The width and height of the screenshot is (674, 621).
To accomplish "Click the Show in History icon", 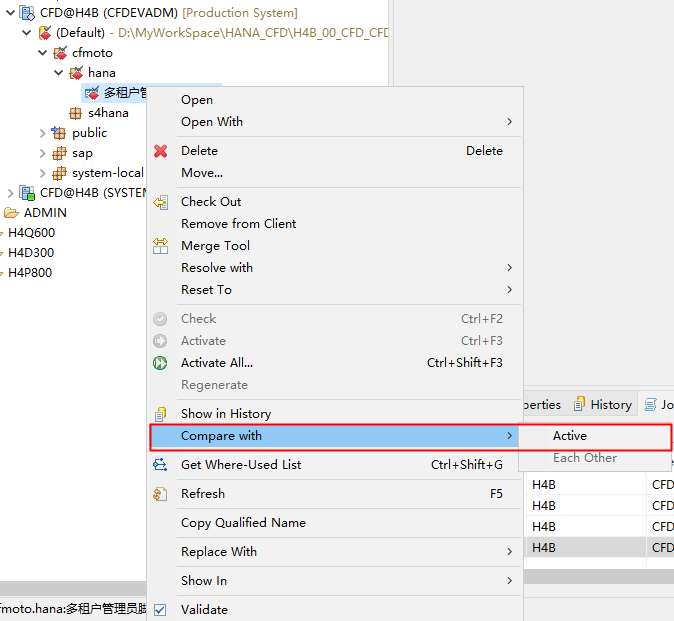I will pos(160,414).
